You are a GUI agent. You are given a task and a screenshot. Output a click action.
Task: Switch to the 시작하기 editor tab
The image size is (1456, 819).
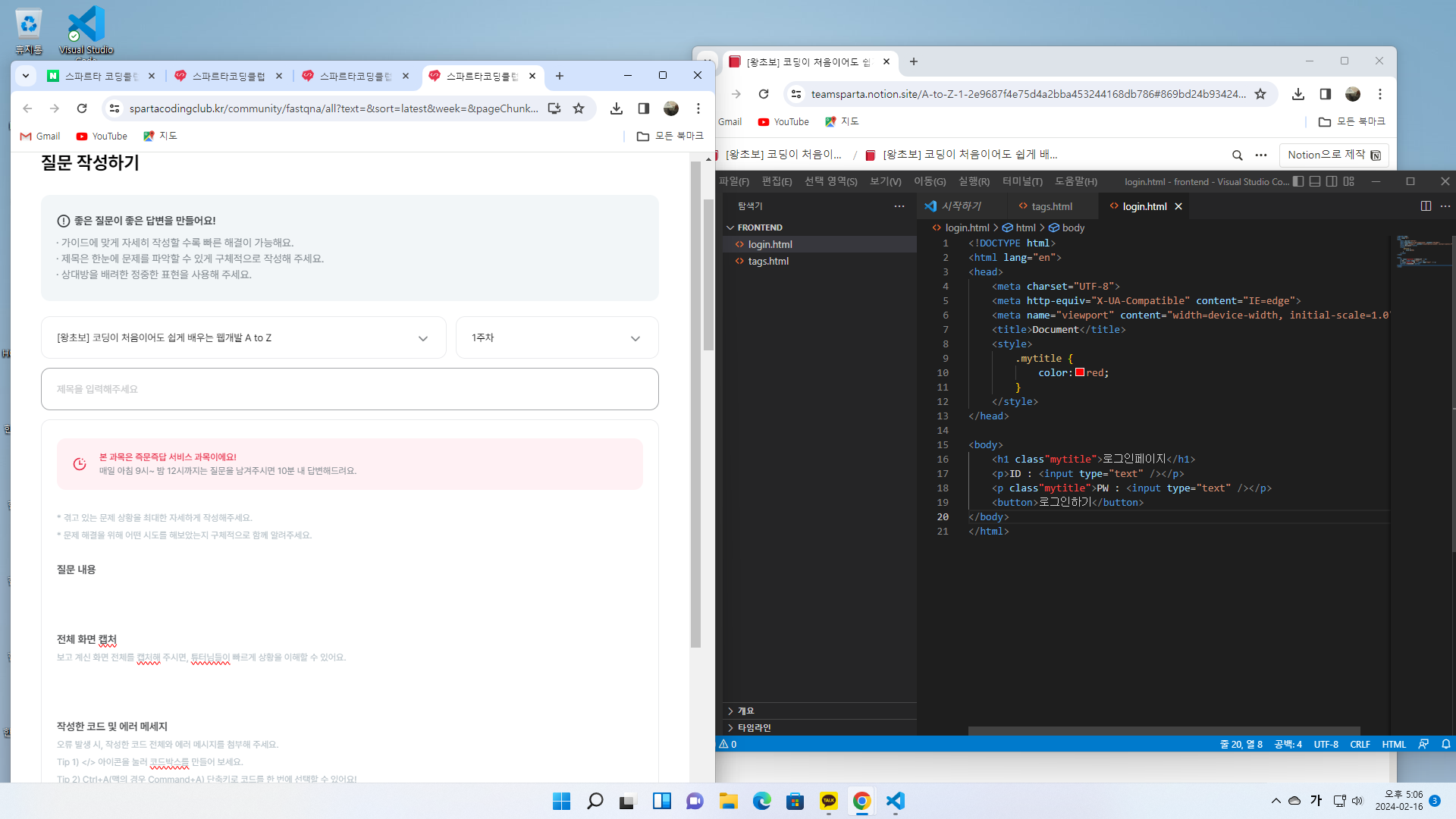961,206
